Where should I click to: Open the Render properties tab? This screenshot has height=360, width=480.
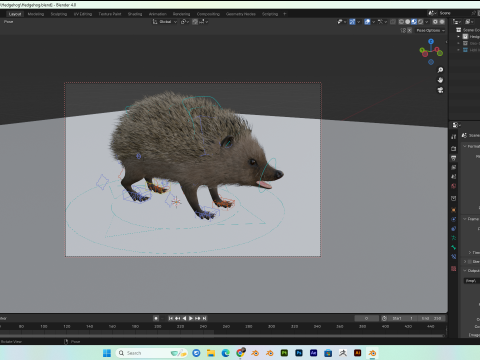(x=453, y=148)
